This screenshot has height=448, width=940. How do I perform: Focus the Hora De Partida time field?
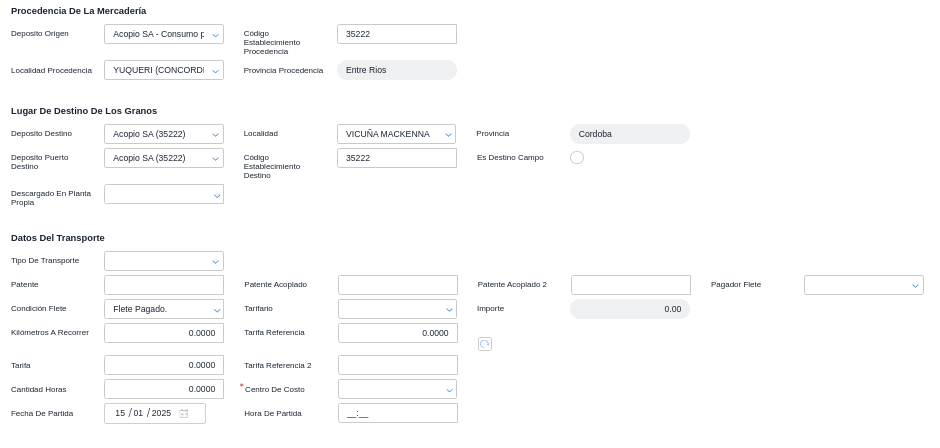coord(397,413)
